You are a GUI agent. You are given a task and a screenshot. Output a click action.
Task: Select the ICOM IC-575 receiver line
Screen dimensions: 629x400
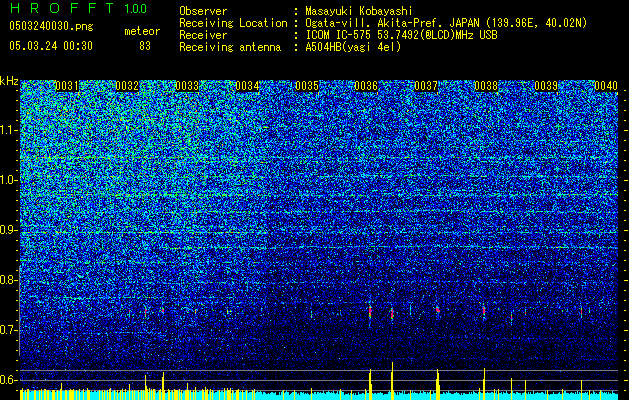click(401, 35)
